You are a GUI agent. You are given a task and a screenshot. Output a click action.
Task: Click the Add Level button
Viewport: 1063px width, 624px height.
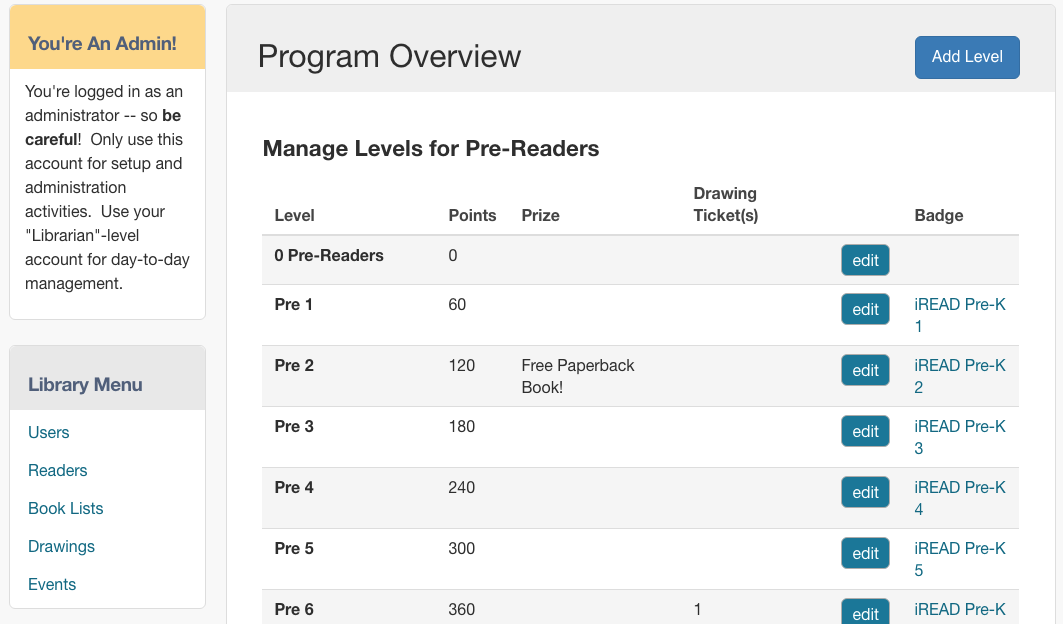967,57
